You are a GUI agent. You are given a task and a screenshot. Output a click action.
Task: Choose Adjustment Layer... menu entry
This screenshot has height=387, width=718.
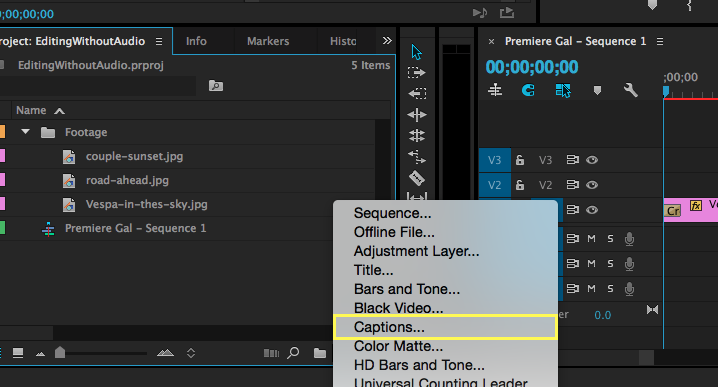(x=416, y=251)
